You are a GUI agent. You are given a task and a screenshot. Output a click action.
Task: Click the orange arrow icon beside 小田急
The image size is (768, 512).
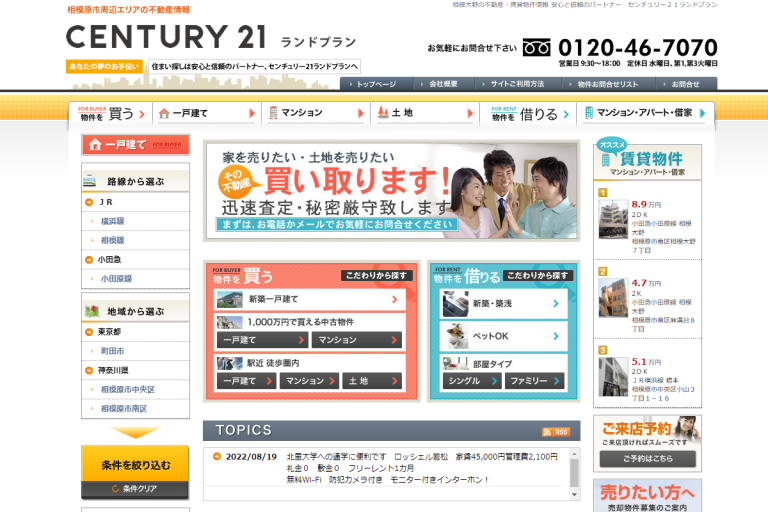89,260
